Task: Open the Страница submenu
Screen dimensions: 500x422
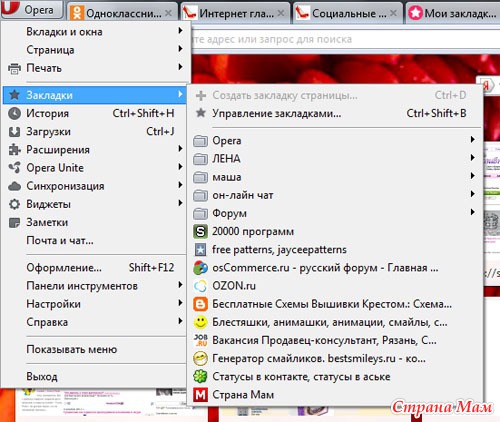Action: 96,50
